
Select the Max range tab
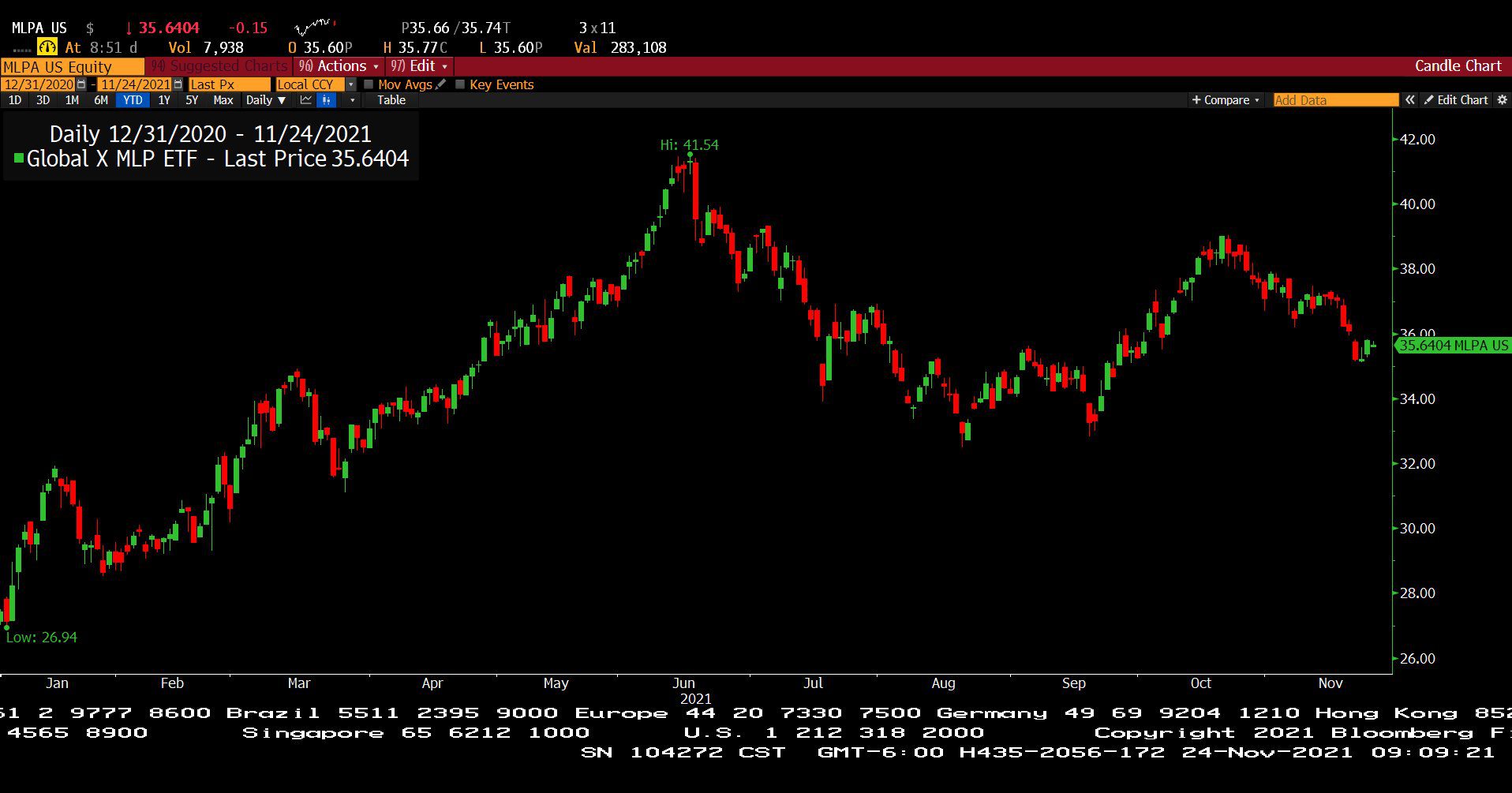(223, 100)
